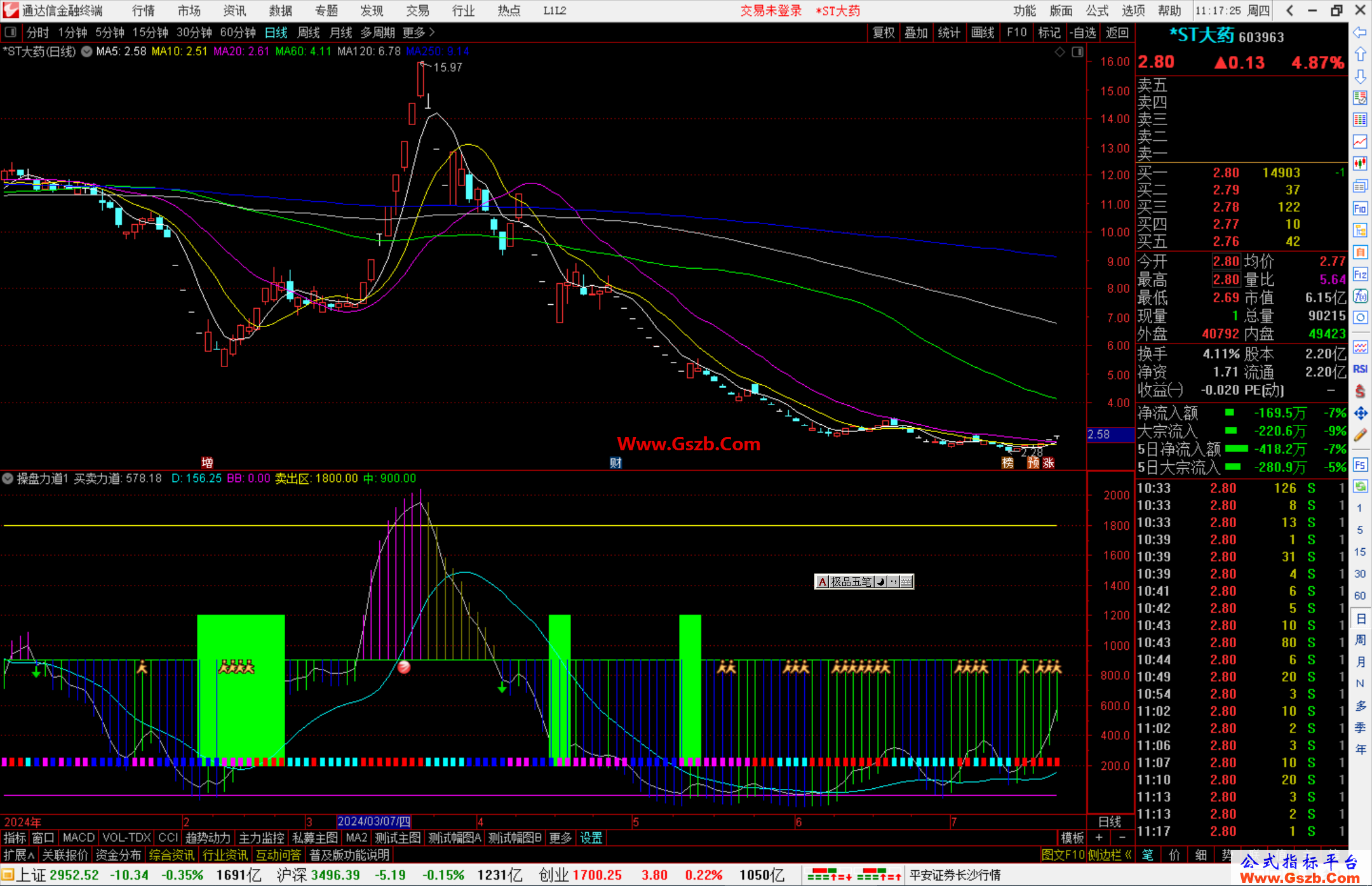
Task: Click the 叠加 overlay button
Action: point(917,32)
